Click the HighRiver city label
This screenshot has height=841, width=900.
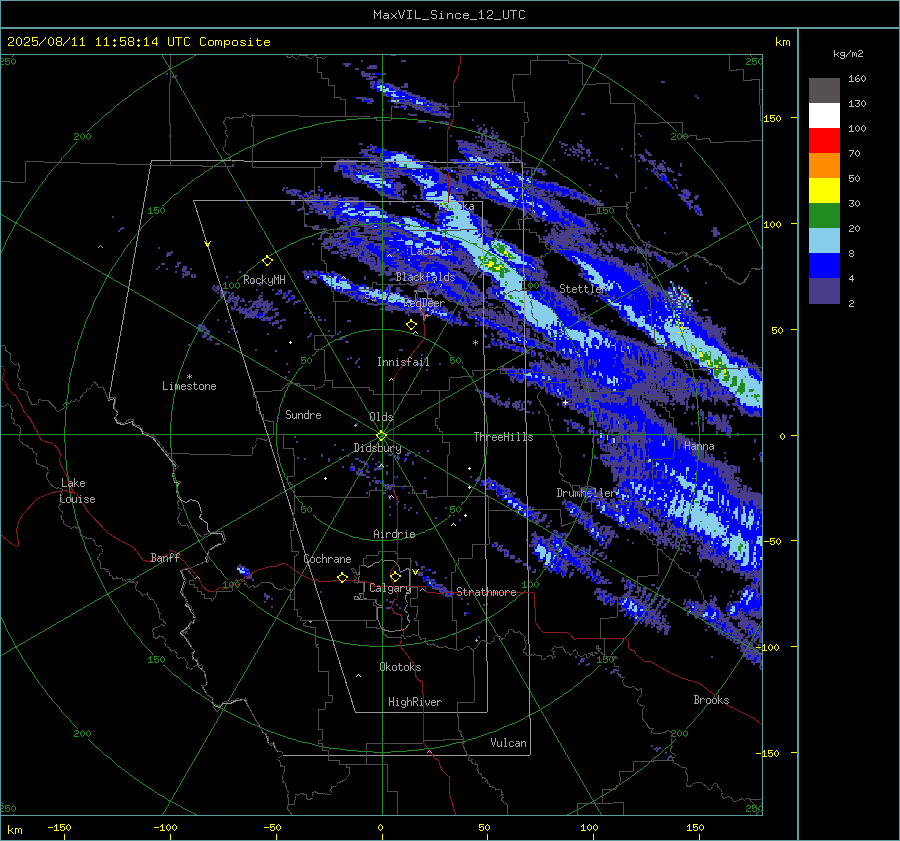click(x=415, y=702)
